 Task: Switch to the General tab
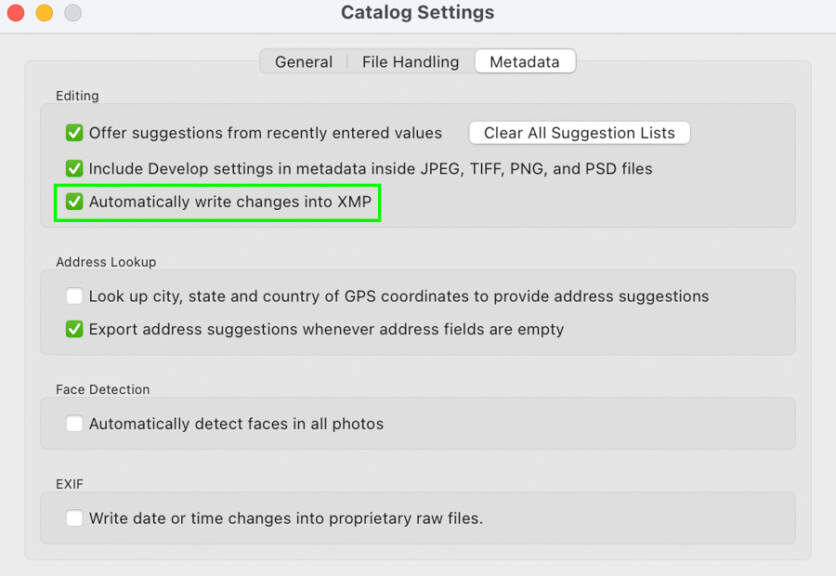pyautogui.click(x=303, y=61)
